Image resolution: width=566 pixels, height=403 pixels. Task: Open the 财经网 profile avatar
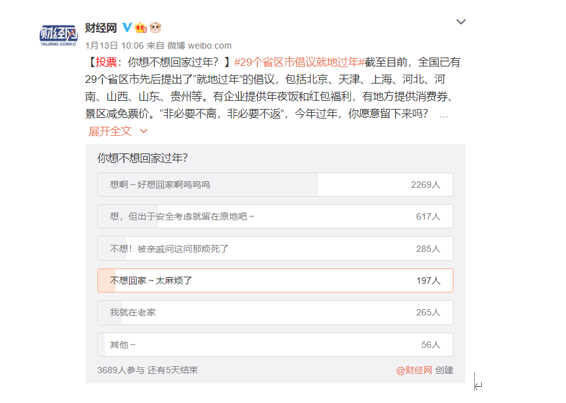click(58, 35)
